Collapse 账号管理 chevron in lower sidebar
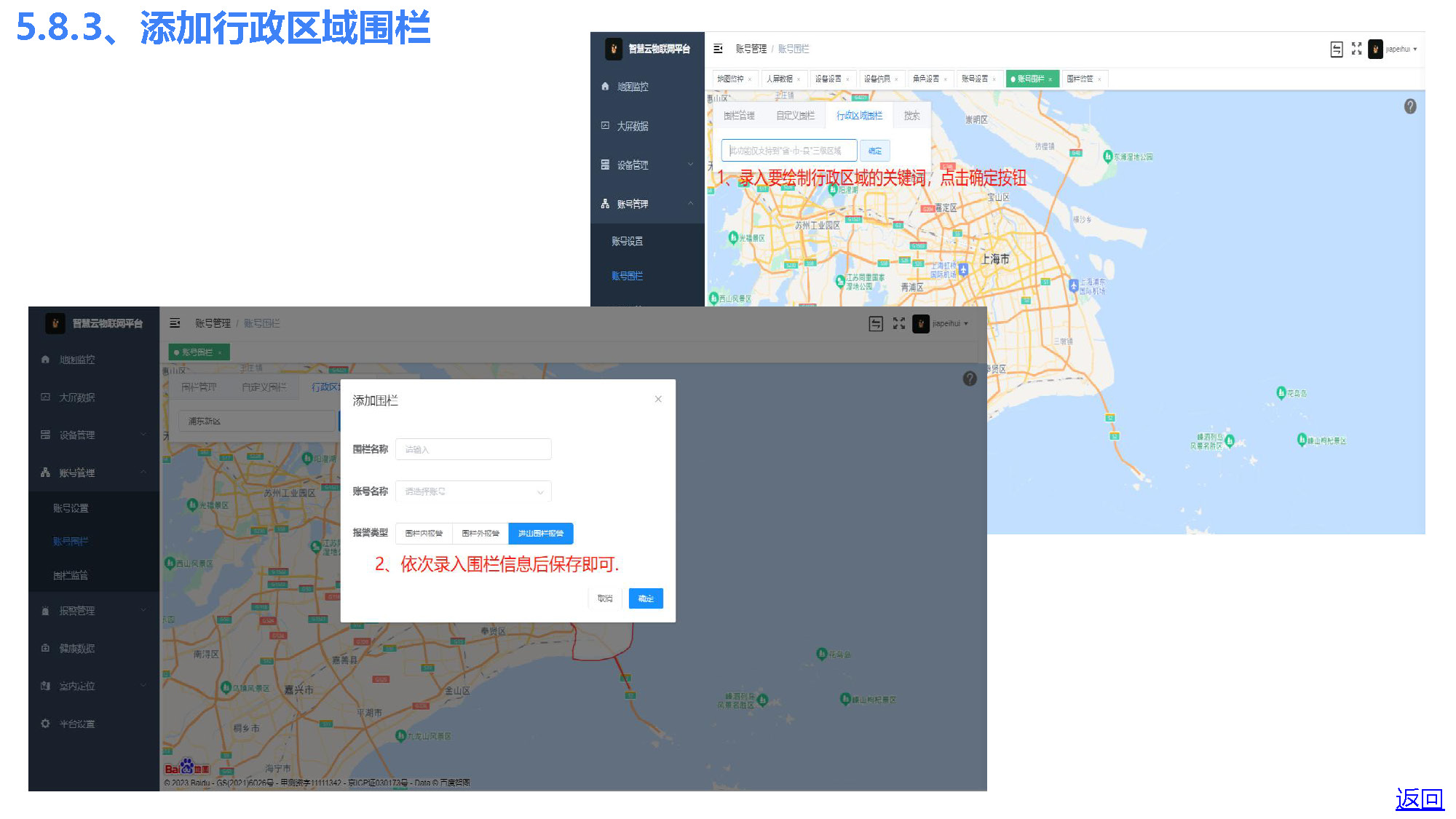 pos(143,472)
